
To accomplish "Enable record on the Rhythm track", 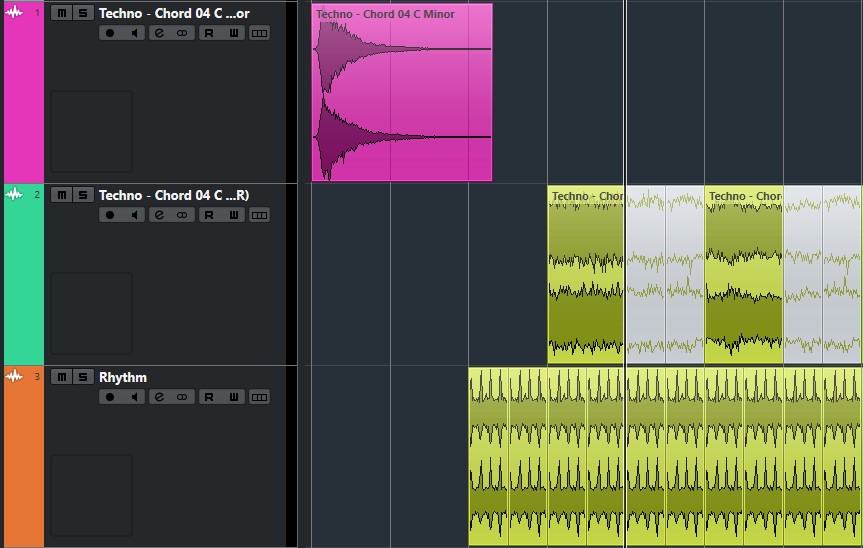I will click(x=110, y=397).
